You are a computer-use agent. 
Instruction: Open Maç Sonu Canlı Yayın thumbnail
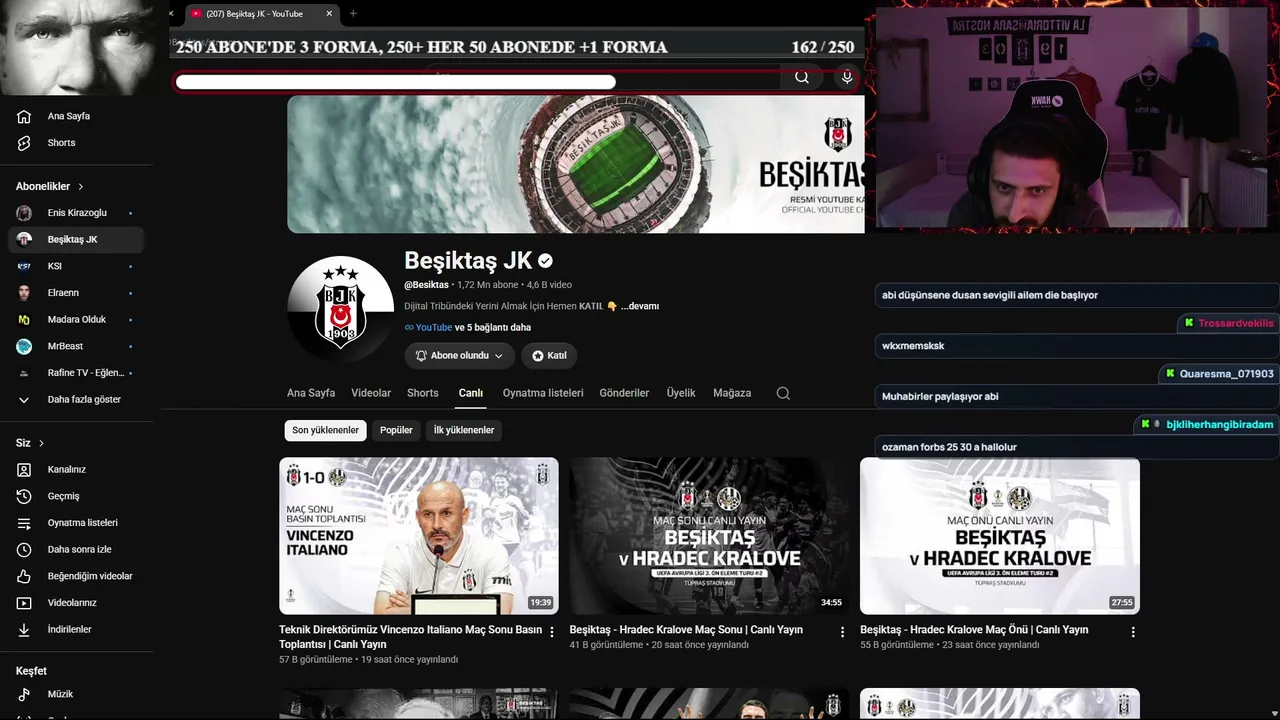[x=709, y=536]
